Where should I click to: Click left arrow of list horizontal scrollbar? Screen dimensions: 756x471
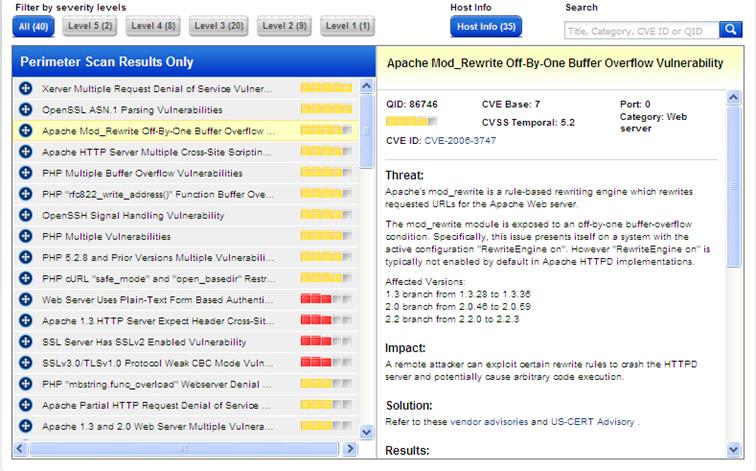click(20, 449)
